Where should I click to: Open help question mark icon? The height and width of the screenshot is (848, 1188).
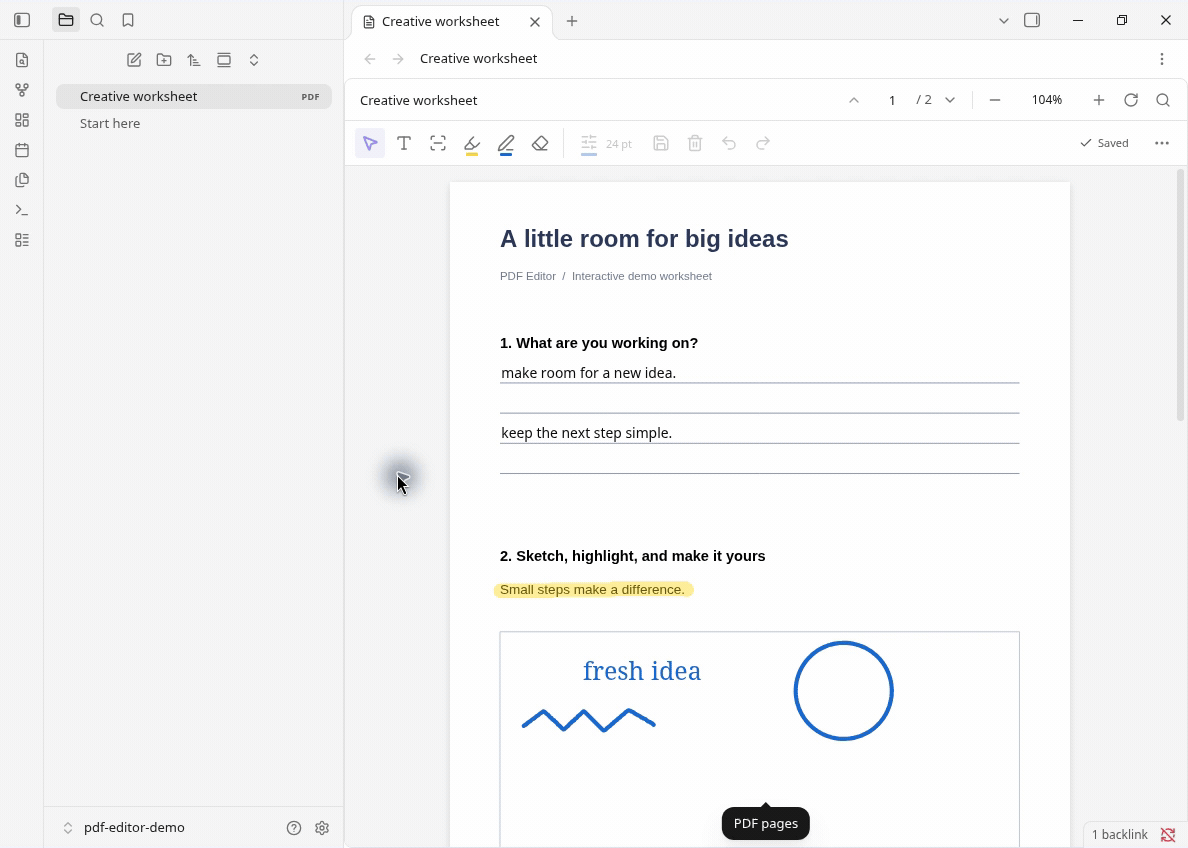294,828
